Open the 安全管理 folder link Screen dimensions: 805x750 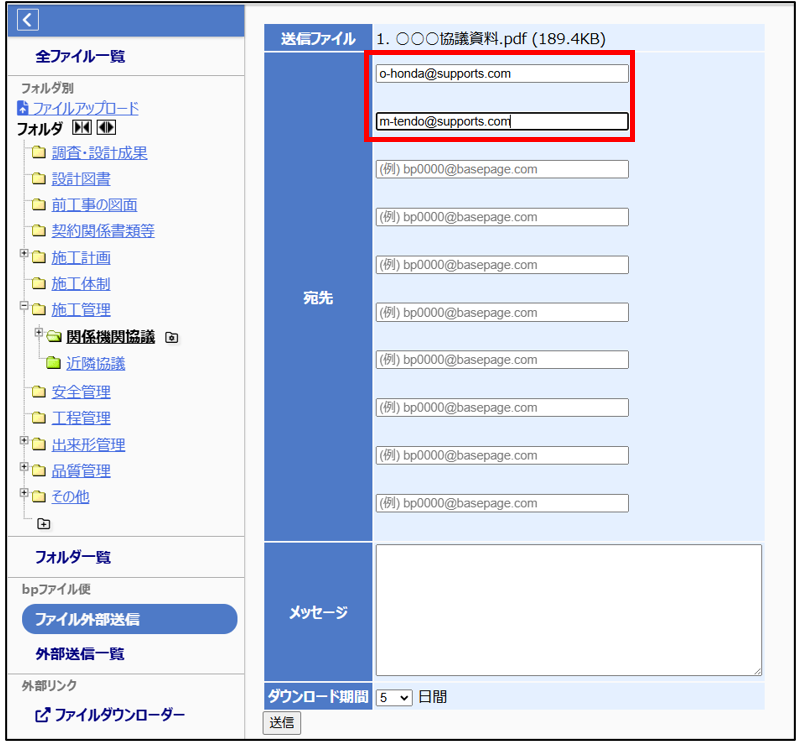click(x=81, y=392)
